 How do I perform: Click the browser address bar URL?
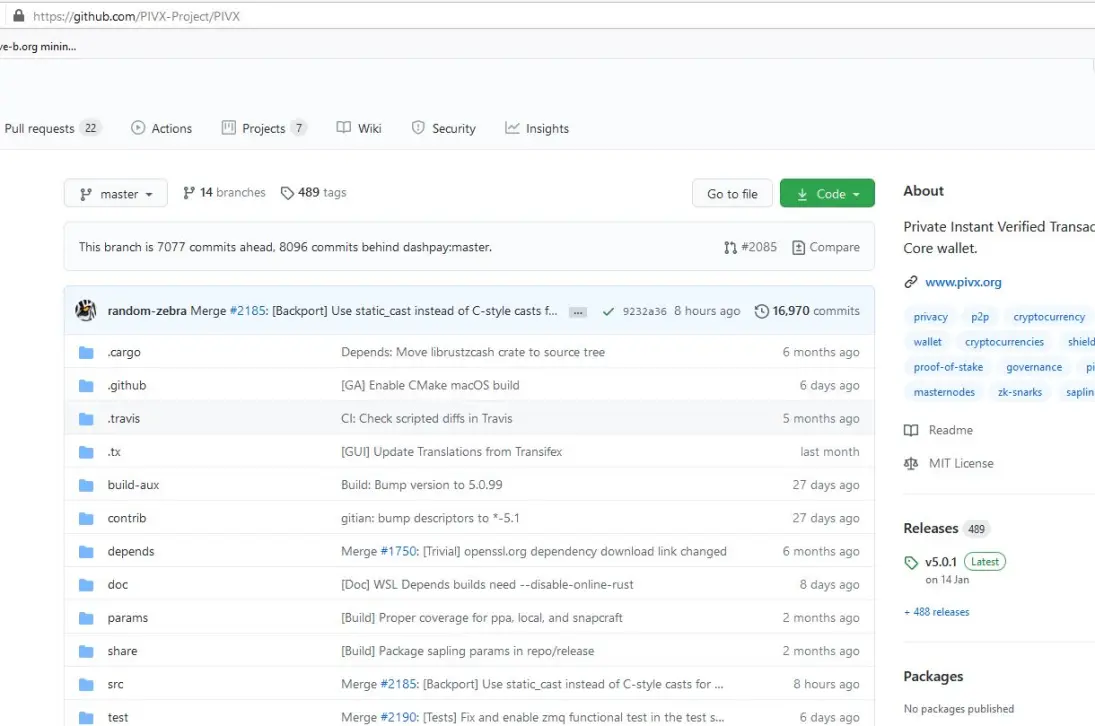click(136, 16)
